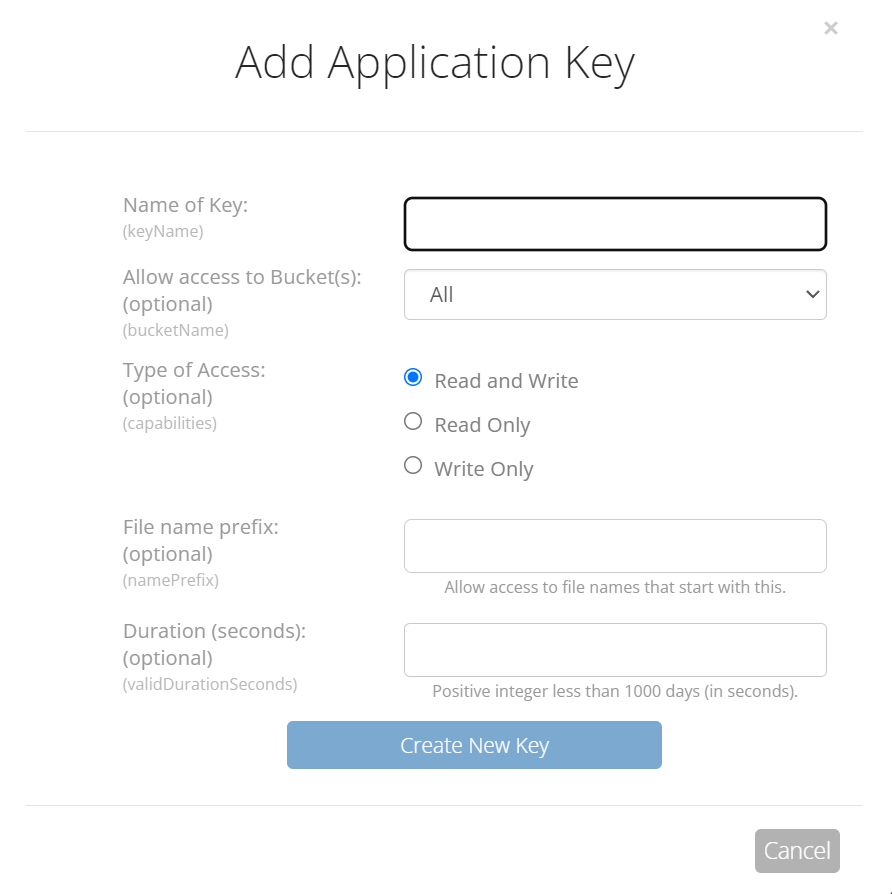Click the 'Type of Access' label text
This screenshot has height=894, width=892.
(x=194, y=370)
